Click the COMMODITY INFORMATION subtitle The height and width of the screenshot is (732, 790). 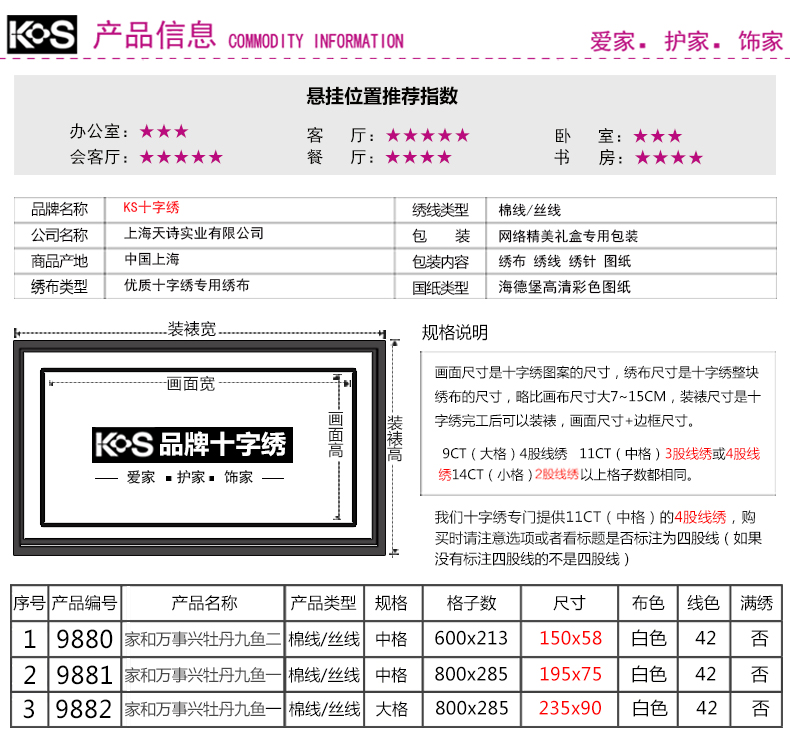(x=316, y=41)
